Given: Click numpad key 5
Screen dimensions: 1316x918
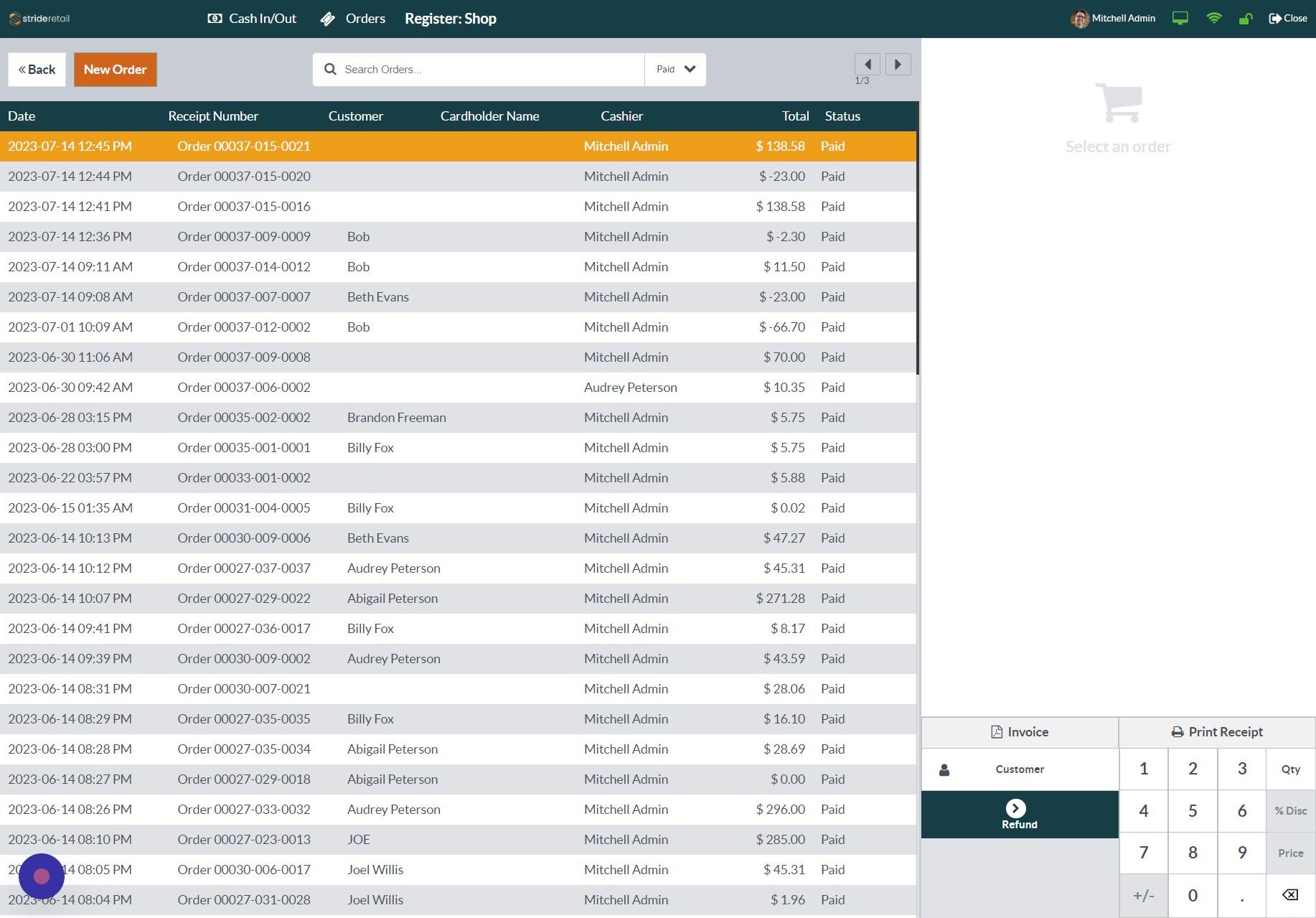Looking at the screenshot, I should [1193, 811].
